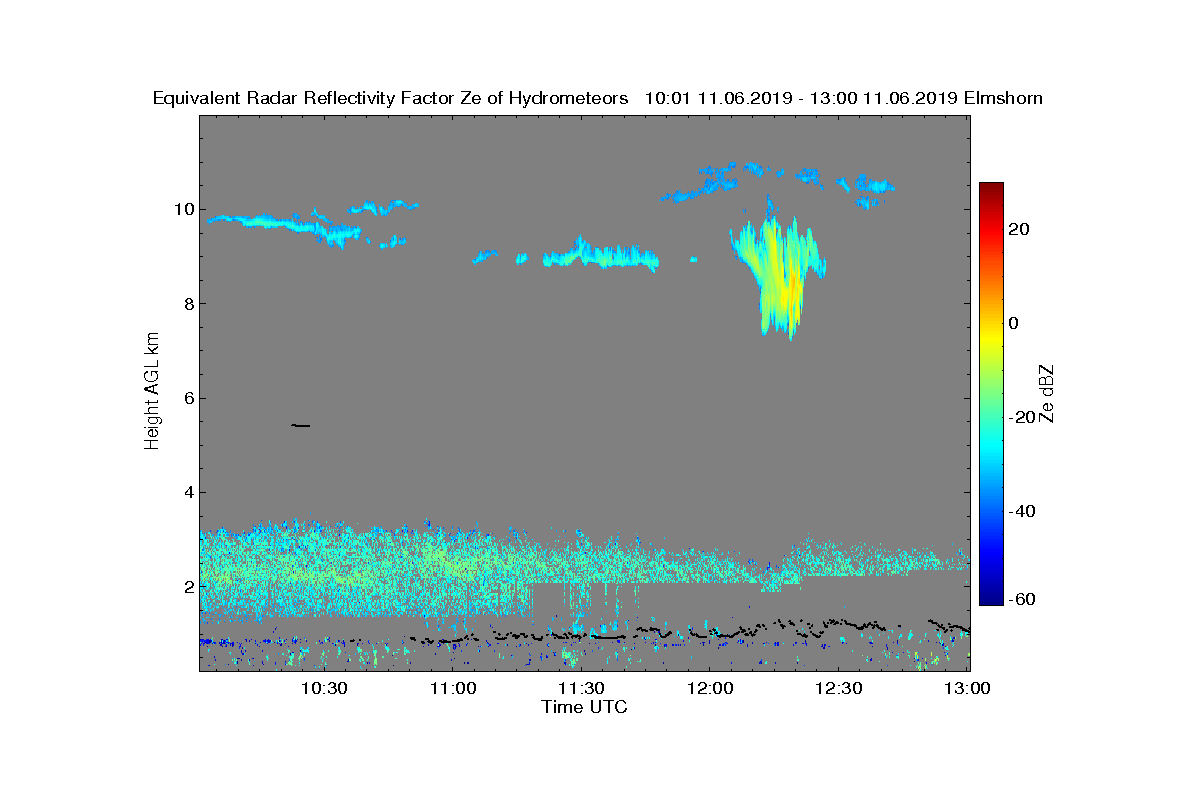1200x800 pixels.
Task: Click the 10:30 time tick label
Action: click(x=324, y=688)
